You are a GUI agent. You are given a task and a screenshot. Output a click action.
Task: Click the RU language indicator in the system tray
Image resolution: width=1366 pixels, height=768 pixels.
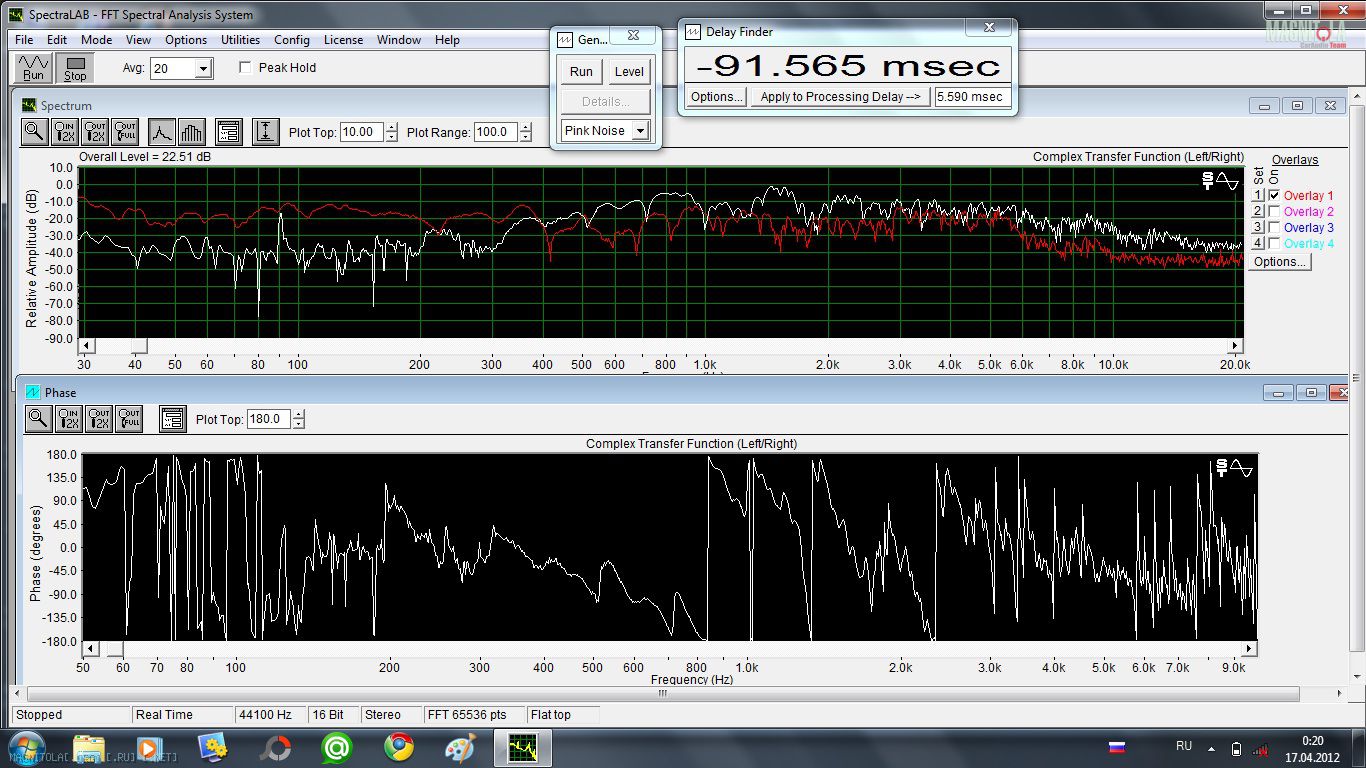point(1184,746)
